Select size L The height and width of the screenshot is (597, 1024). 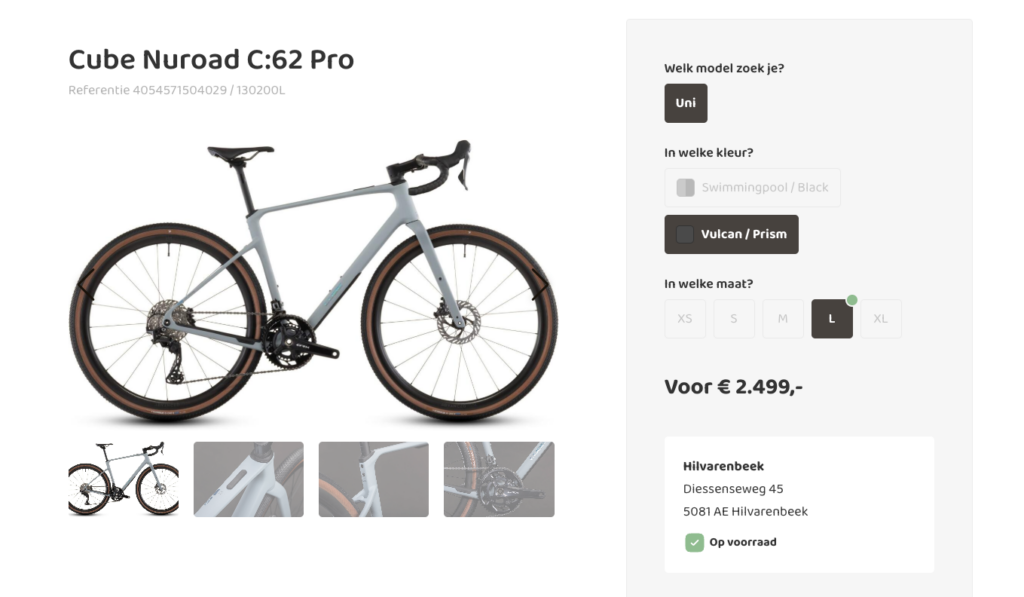(x=831, y=319)
